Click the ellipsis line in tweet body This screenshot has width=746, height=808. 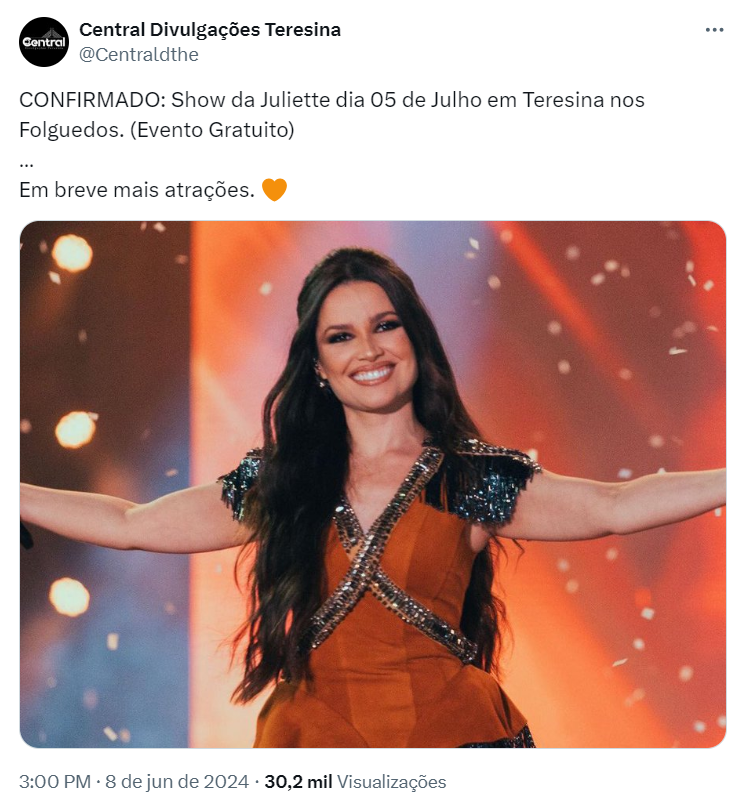(26, 165)
